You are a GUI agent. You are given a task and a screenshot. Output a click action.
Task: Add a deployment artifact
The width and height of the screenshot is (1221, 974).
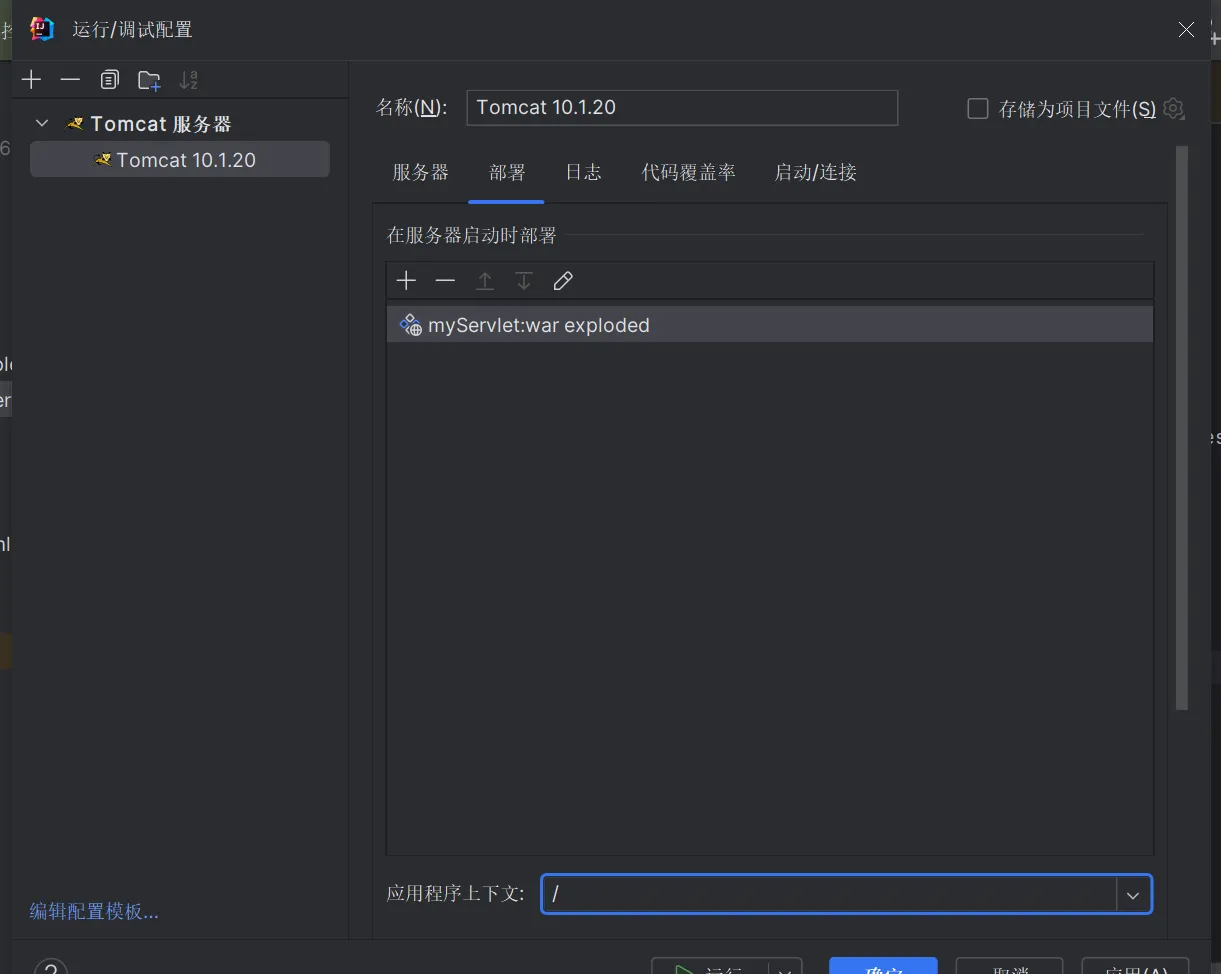click(x=406, y=281)
